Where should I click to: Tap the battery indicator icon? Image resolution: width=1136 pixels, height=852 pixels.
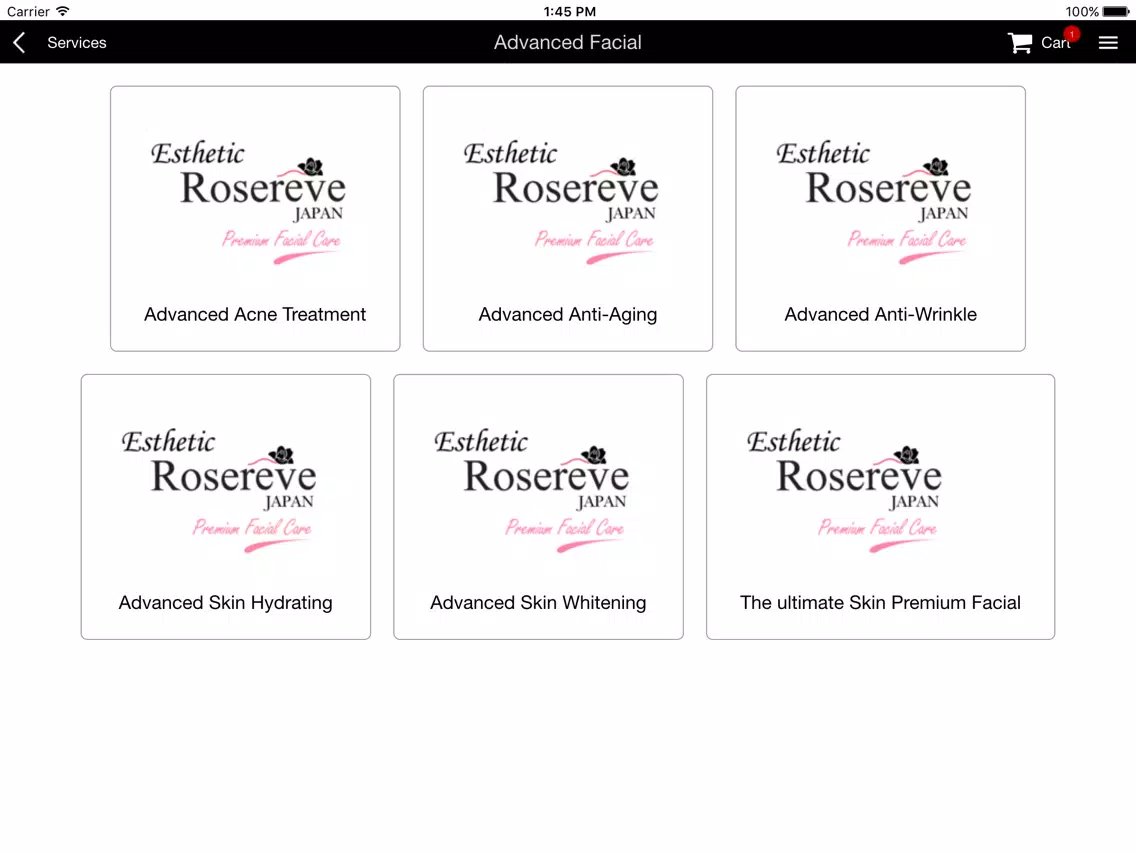[x=1116, y=11]
